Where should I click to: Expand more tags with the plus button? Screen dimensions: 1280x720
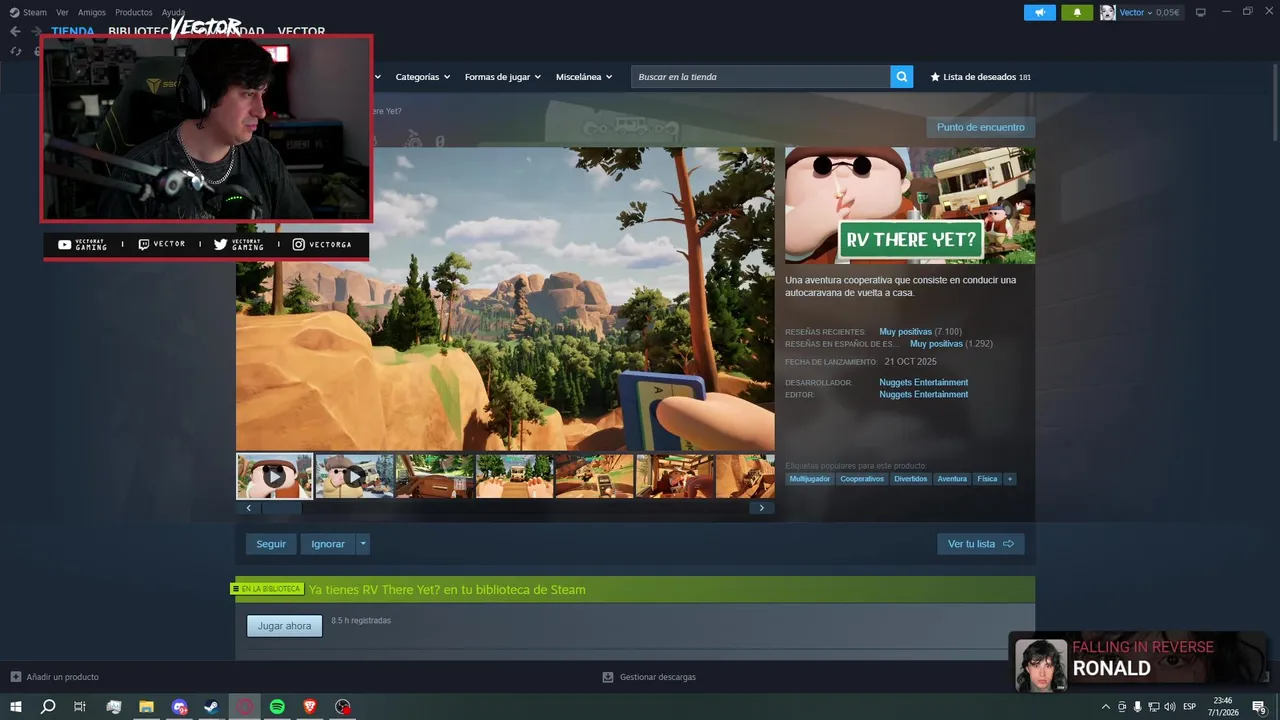click(x=1010, y=479)
